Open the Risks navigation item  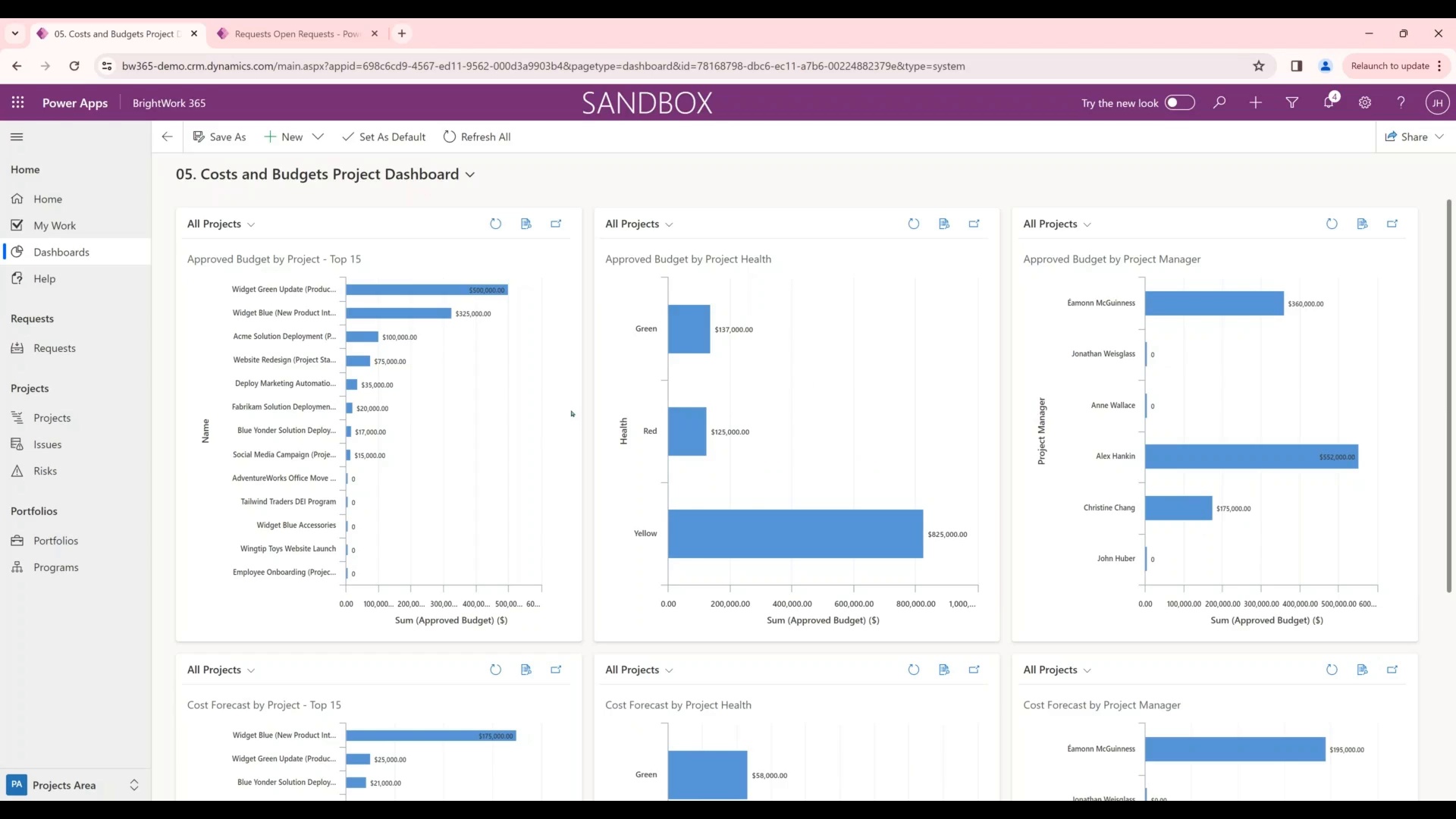tap(45, 471)
